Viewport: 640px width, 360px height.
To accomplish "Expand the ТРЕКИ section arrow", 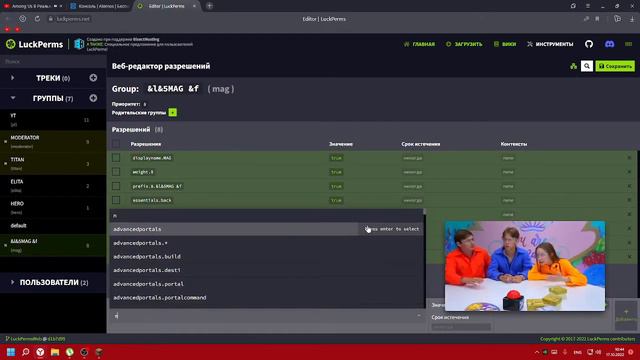I will (13, 78).
